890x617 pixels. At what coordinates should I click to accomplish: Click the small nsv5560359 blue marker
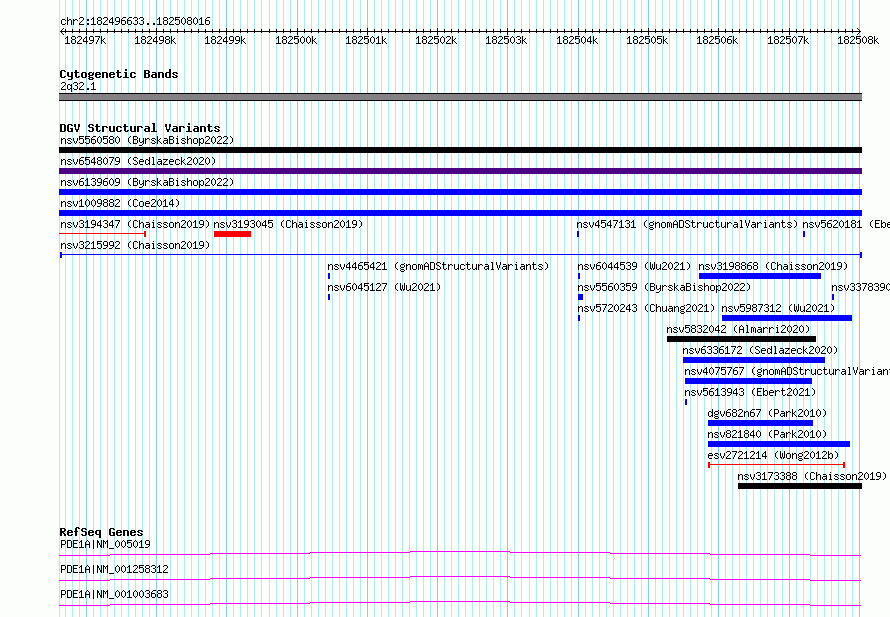581,297
